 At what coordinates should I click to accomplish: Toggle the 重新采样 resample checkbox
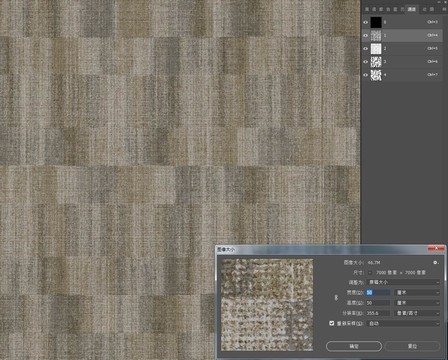tap(332, 323)
